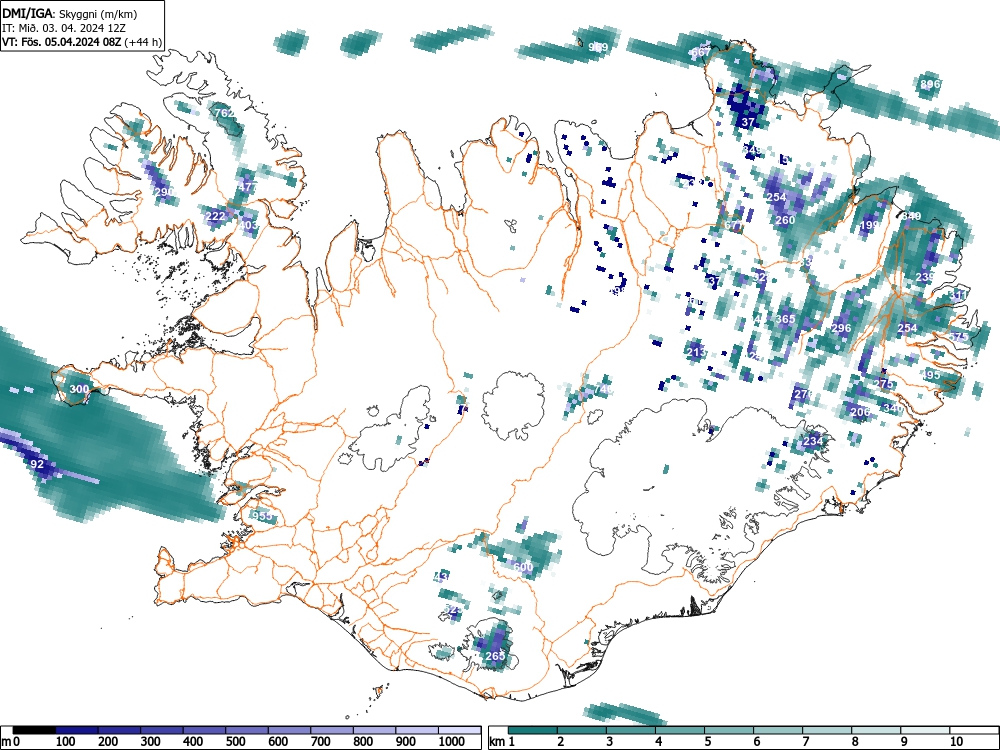This screenshot has width=1000, height=750.
Task: Click the '275' visibility value on map
Action: (883, 384)
